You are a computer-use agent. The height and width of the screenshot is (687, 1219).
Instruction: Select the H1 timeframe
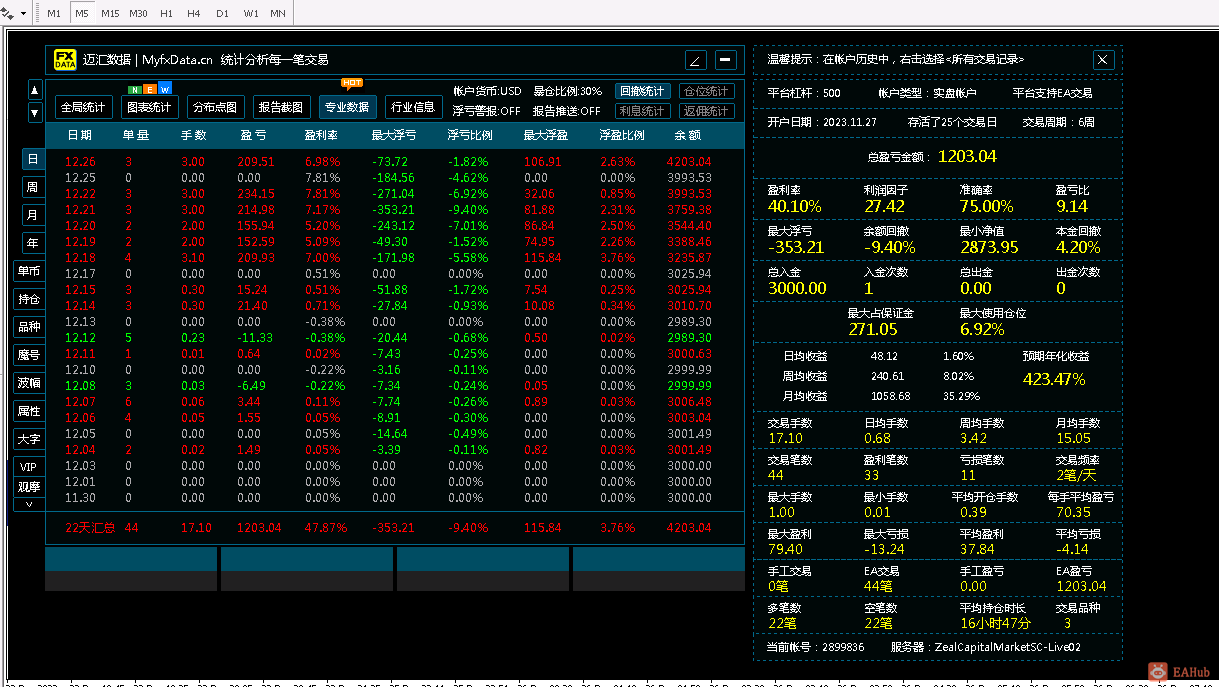point(166,14)
